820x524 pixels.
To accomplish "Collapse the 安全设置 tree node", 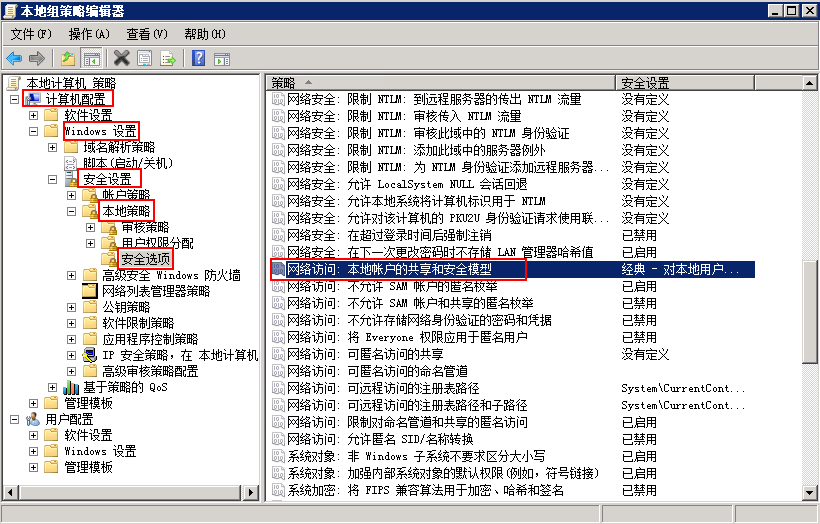I will pos(52,179).
